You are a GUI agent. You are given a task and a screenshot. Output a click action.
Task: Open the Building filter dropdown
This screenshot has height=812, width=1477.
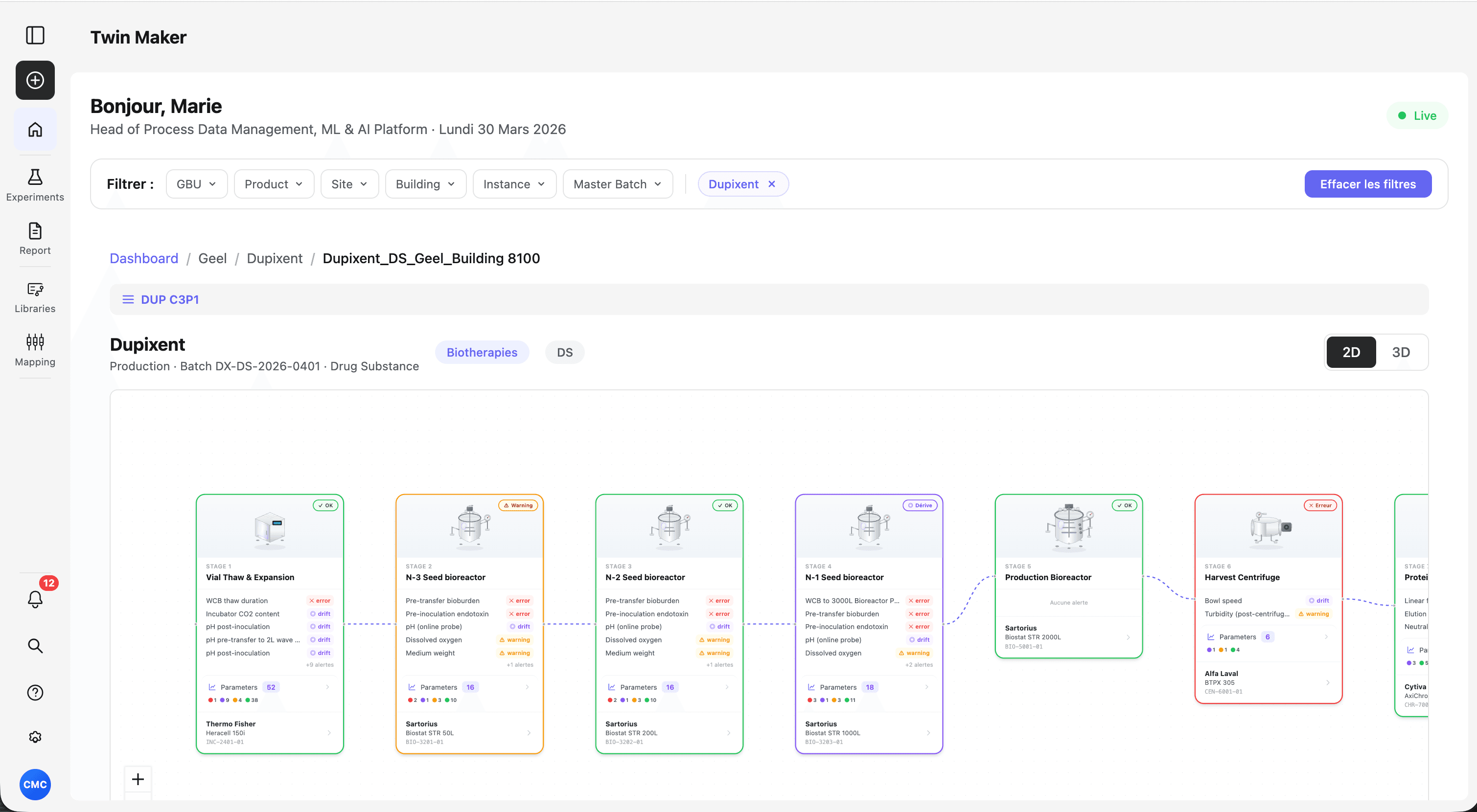tap(425, 184)
